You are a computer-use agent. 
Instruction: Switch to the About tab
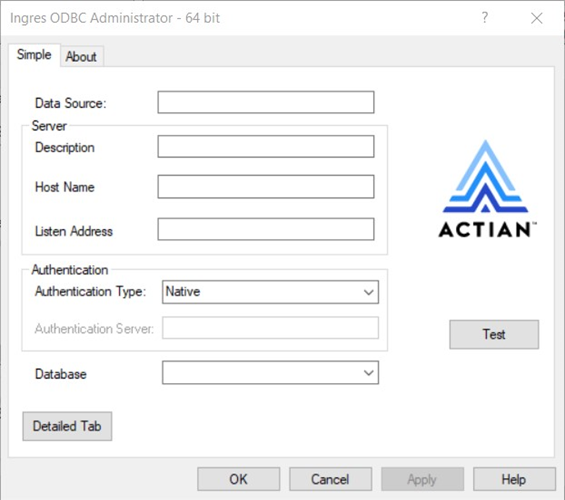[x=81, y=57]
